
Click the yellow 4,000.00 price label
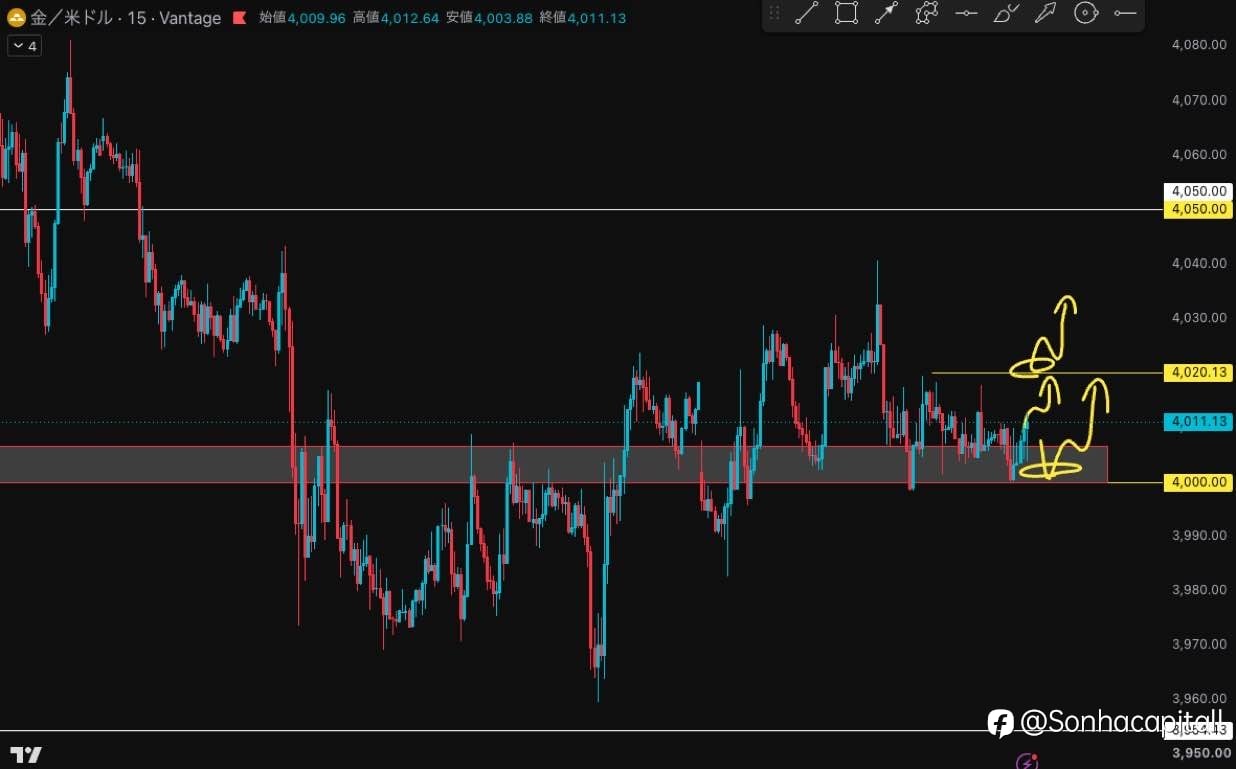[1198, 482]
